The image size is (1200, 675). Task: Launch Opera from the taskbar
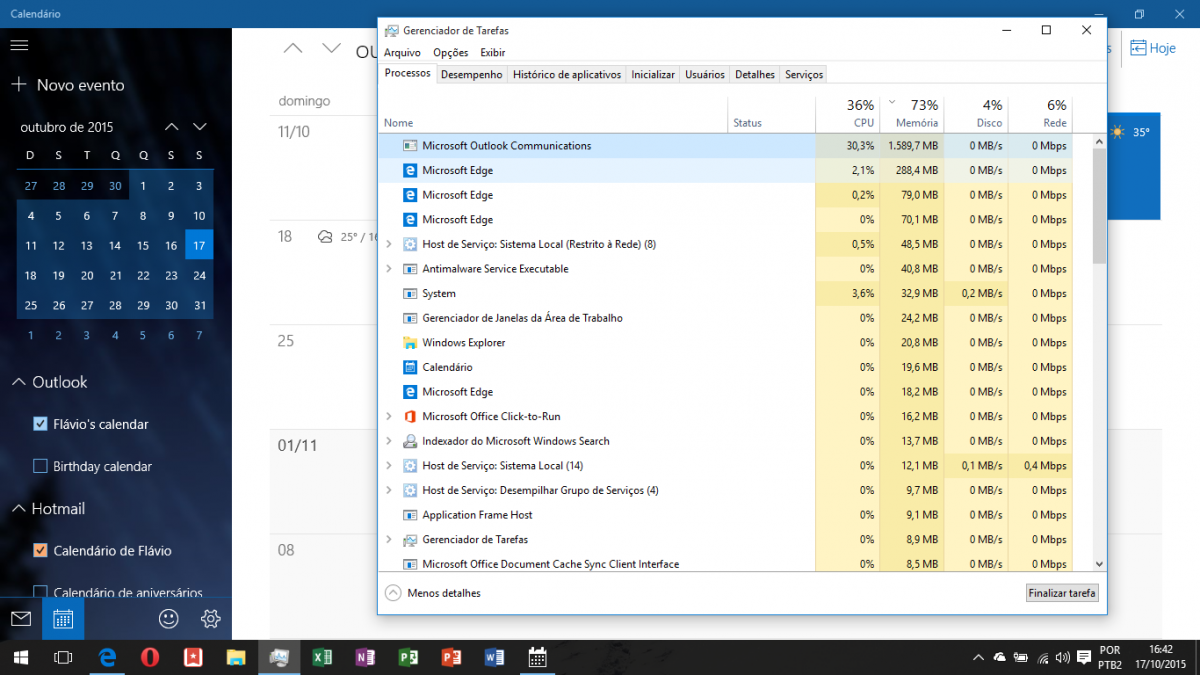150,657
